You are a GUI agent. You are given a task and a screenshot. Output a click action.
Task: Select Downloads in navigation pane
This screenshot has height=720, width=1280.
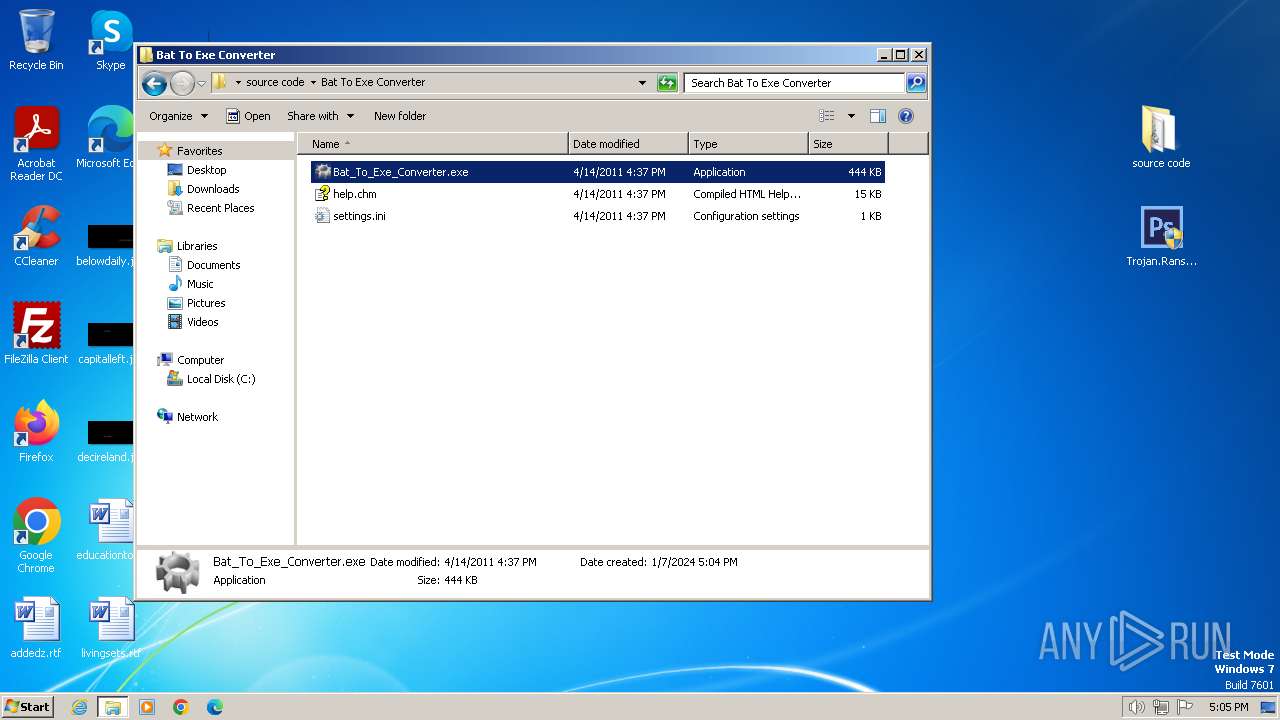(213, 189)
